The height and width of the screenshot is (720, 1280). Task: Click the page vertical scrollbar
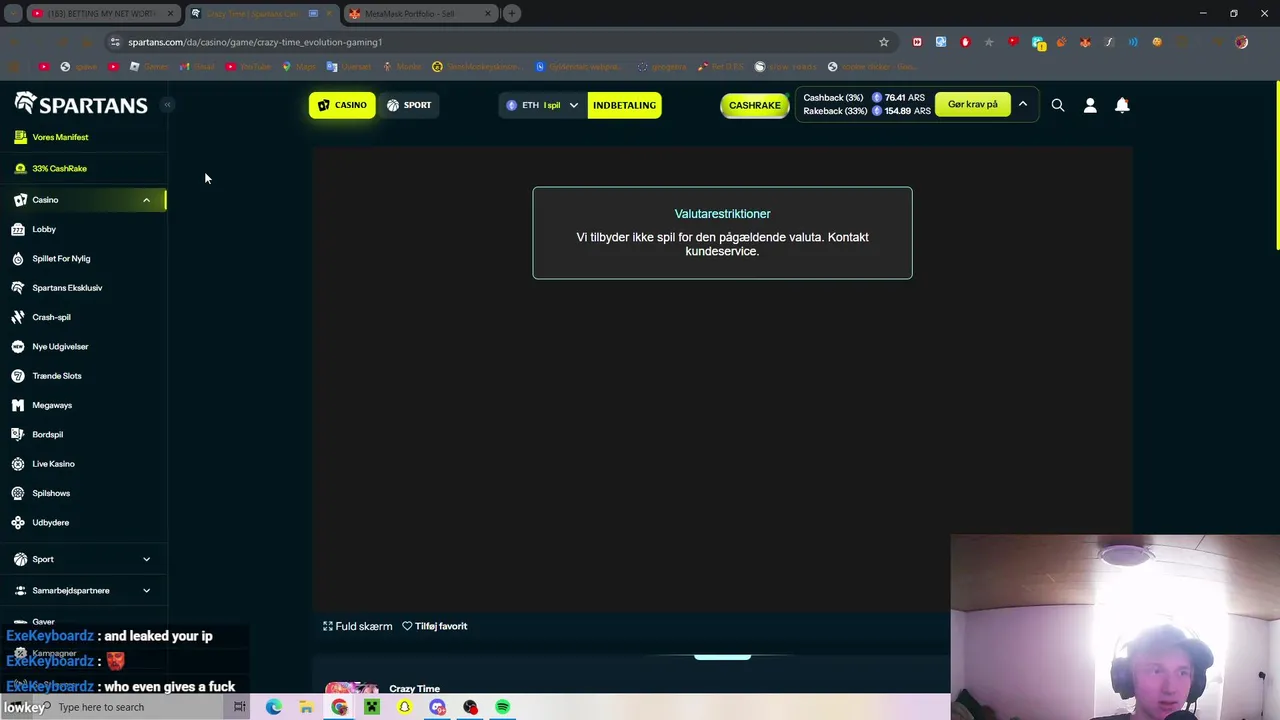pyautogui.click(x=1276, y=165)
